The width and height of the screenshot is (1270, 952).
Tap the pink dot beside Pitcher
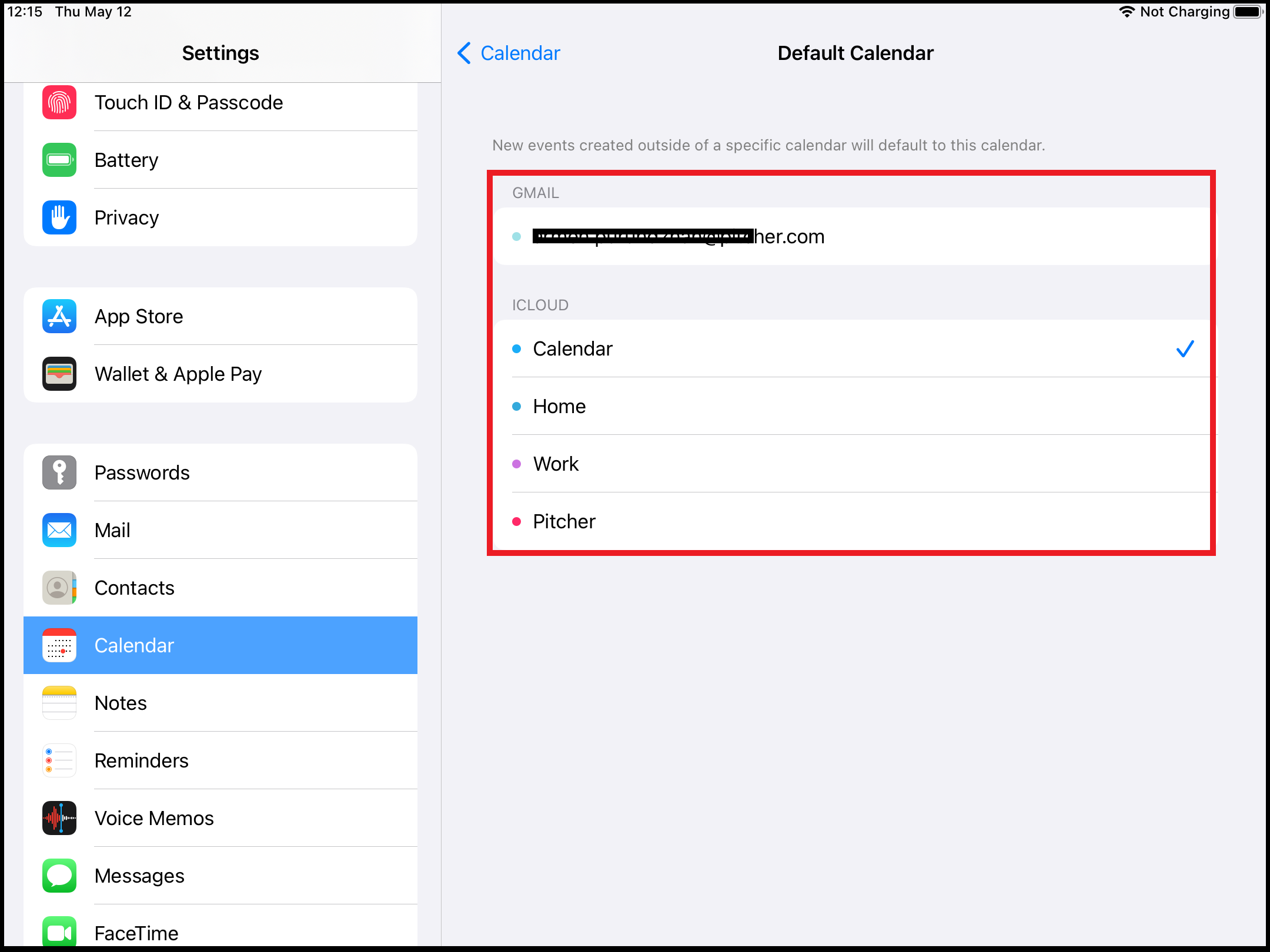tap(517, 522)
